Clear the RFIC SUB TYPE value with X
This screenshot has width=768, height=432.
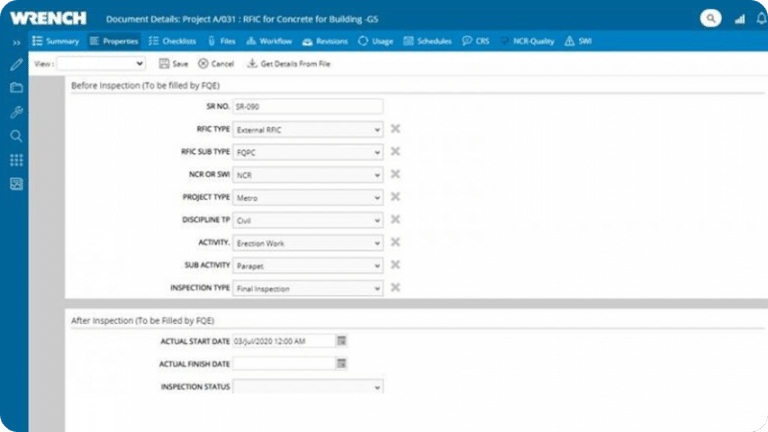(x=395, y=151)
